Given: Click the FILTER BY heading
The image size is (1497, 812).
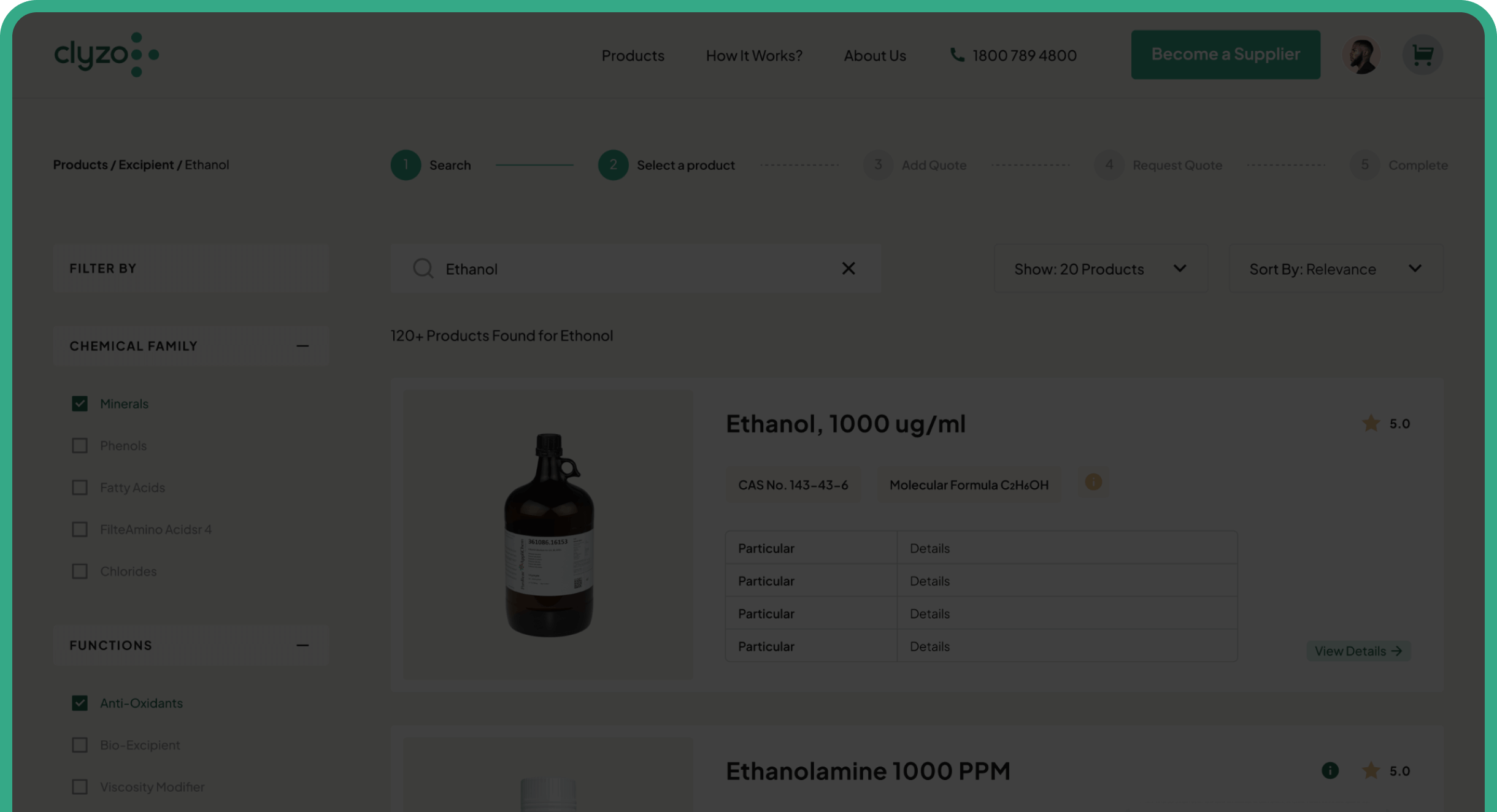Looking at the screenshot, I should coord(102,268).
